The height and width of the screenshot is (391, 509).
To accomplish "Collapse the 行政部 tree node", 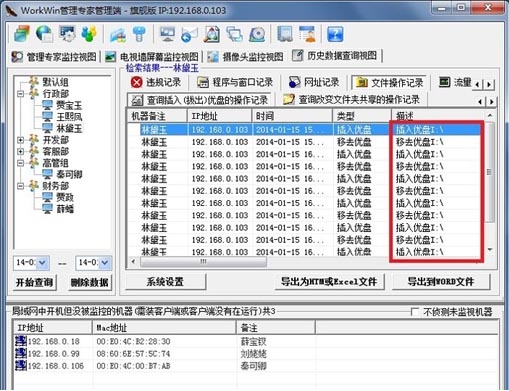I will [x=20, y=94].
